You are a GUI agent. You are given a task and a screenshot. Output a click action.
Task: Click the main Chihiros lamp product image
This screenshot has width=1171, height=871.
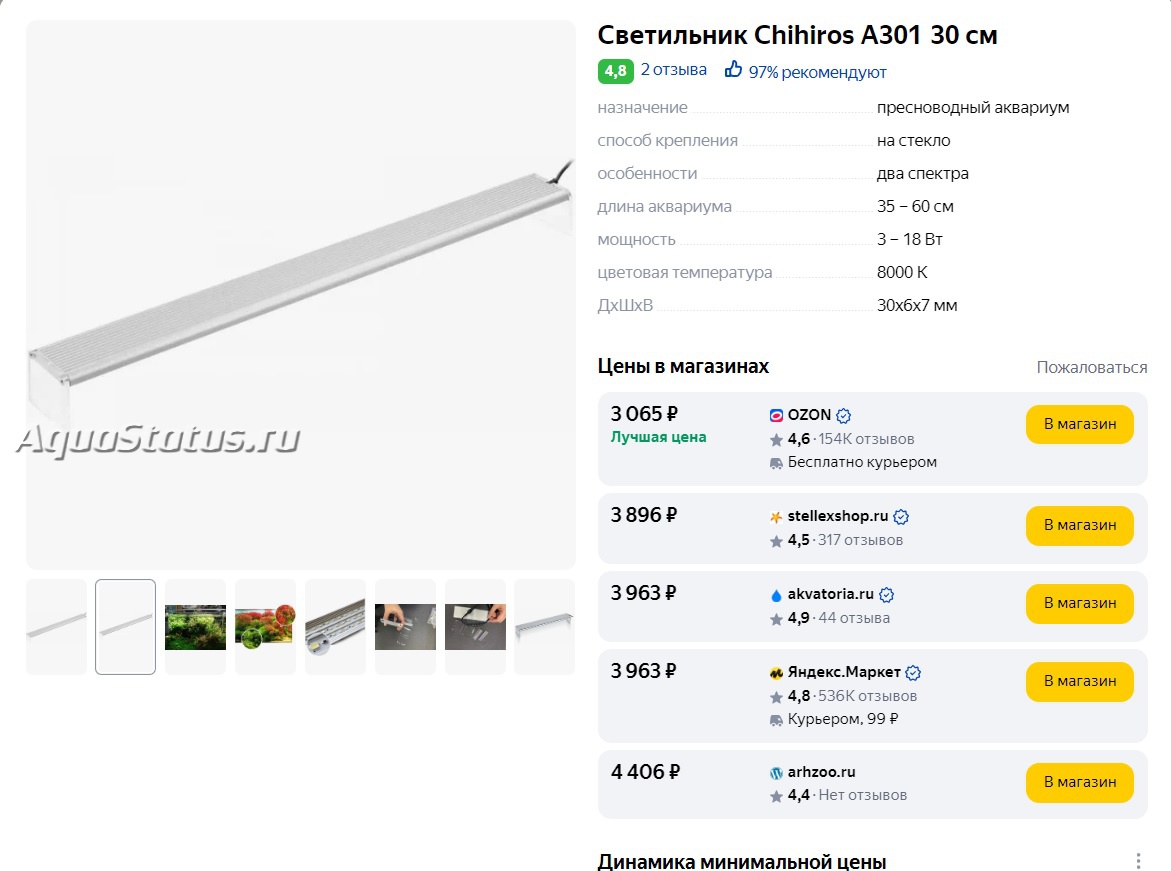[x=301, y=295]
